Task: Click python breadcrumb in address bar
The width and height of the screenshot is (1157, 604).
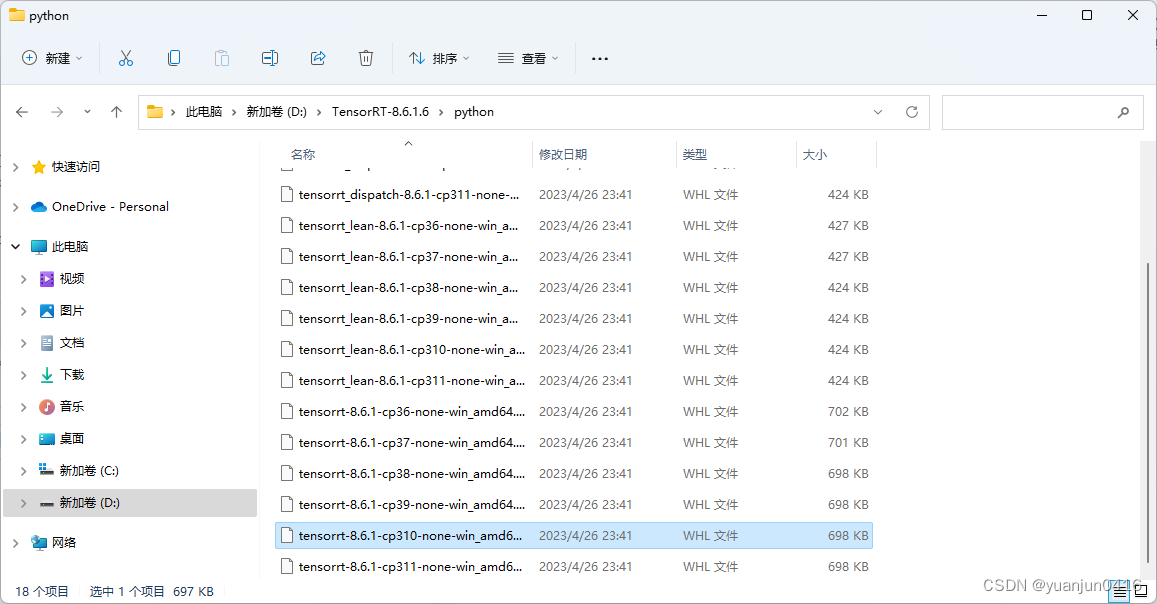Action: pyautogui.click(x=474, y=112)
